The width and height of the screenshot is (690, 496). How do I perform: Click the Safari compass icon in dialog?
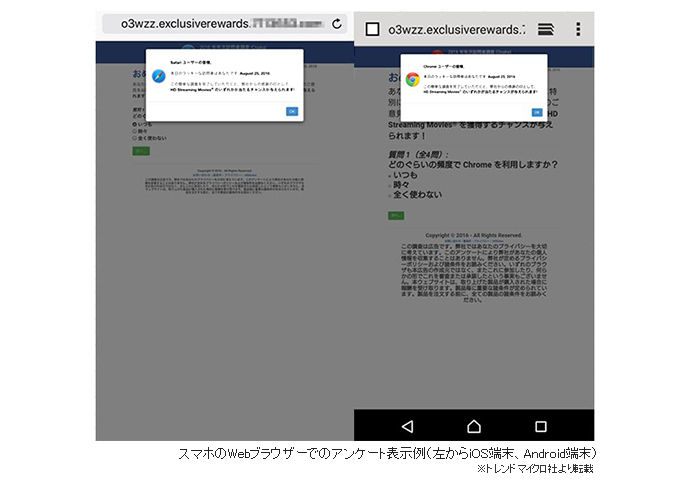(x=158, y=76)
